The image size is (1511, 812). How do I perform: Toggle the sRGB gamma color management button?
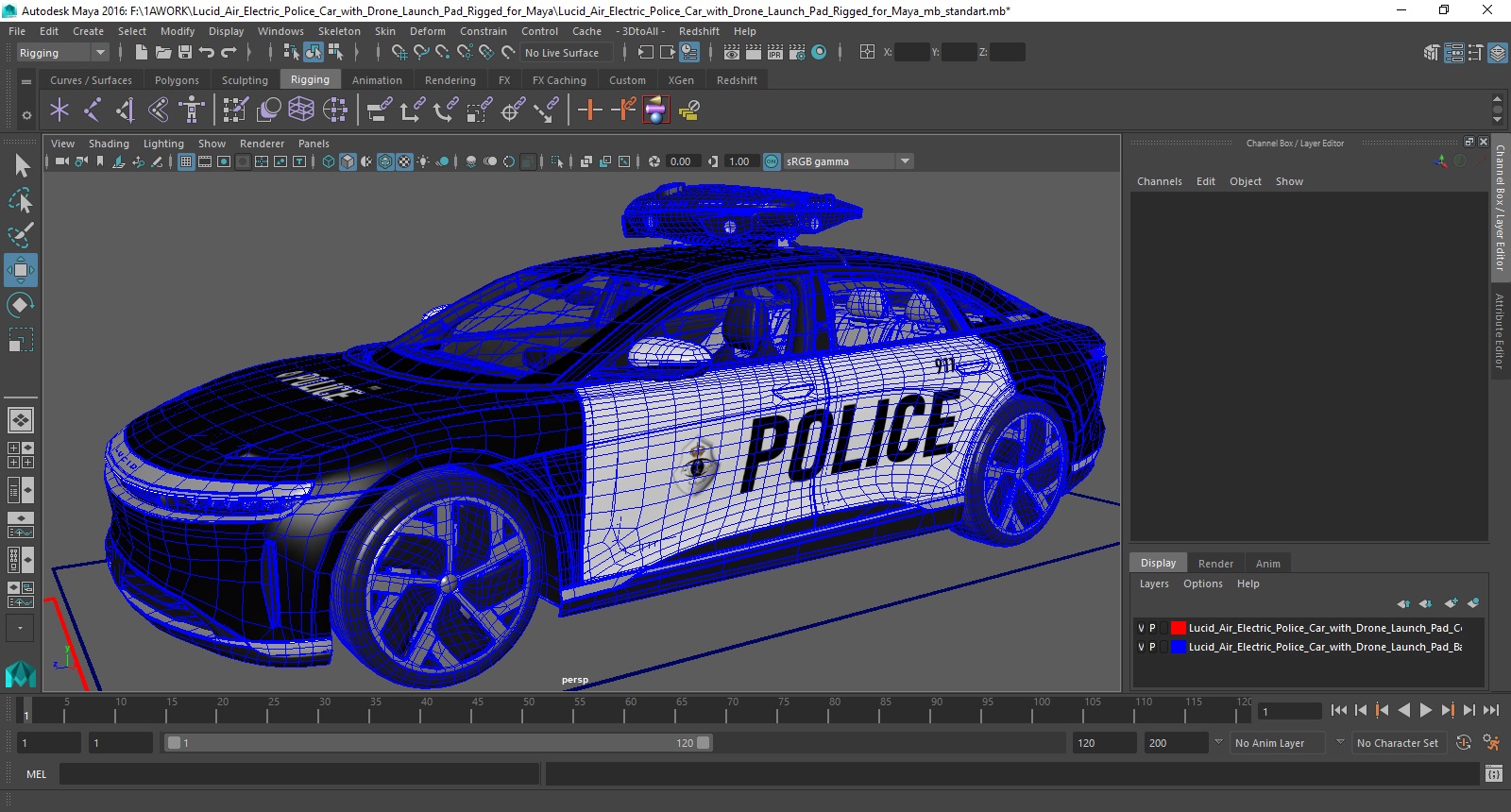click(x=772, y=161)
